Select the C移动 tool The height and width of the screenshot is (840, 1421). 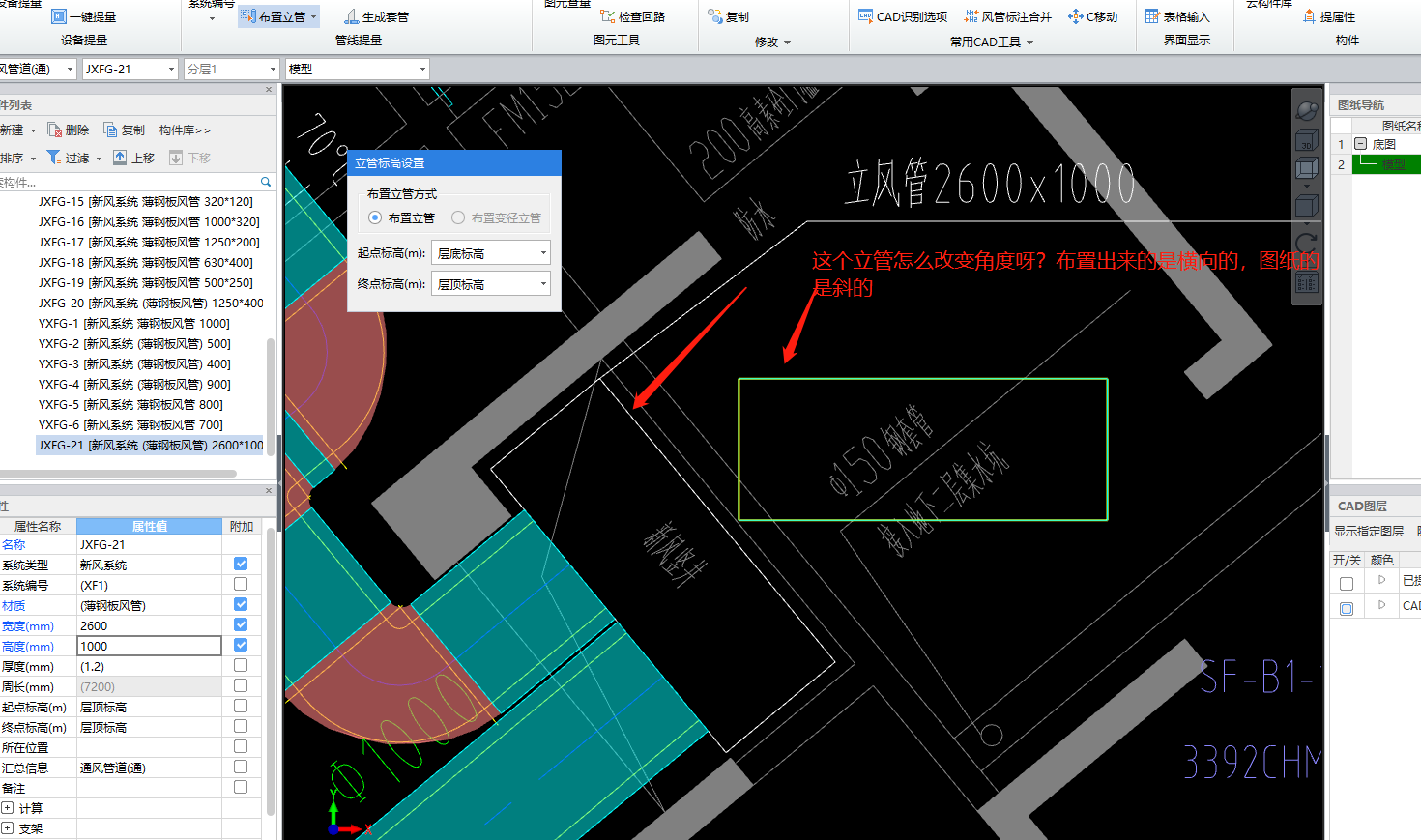pyautogui.click(x=1093, y=16)
